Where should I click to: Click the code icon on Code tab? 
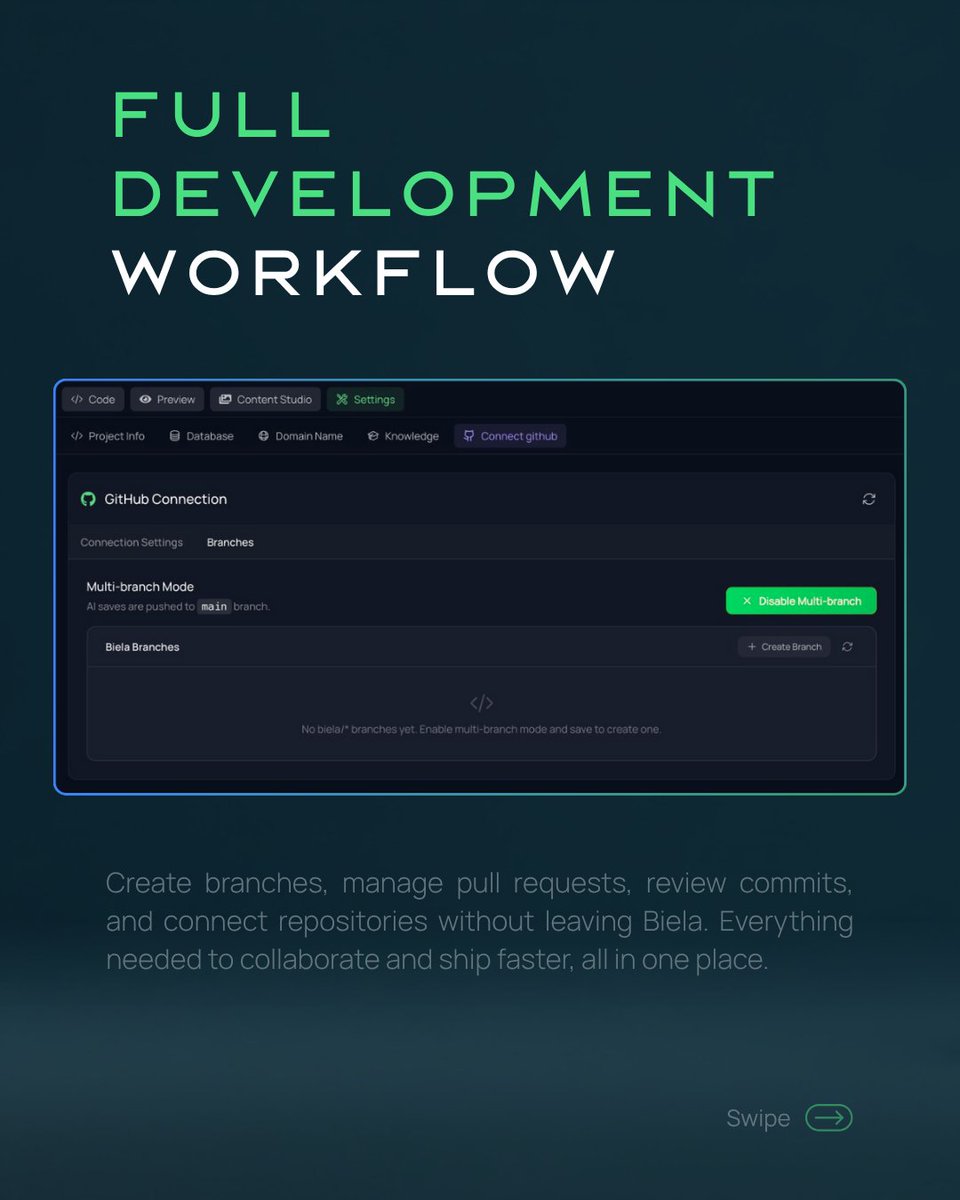pyautogui.click(x=77, y=399)
